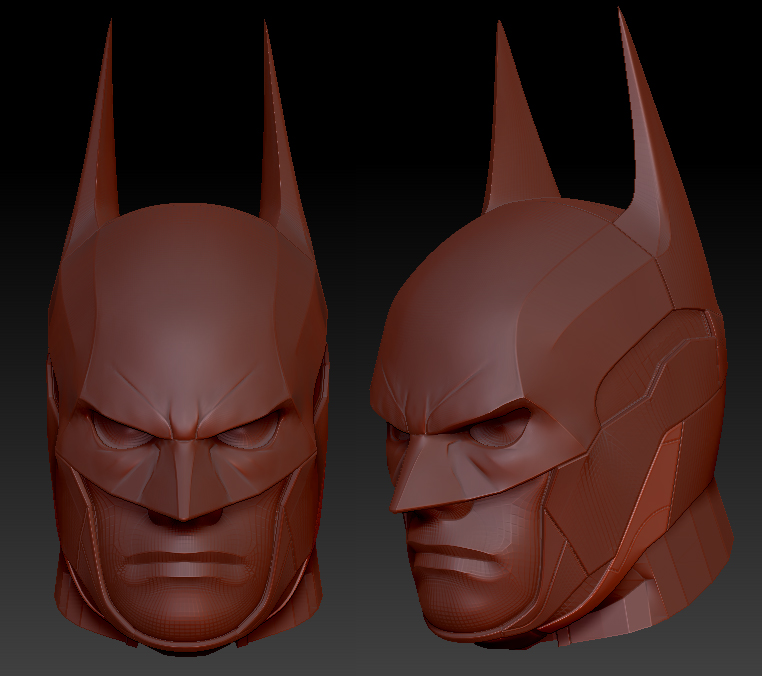Image resolution: width=762 pixels, height=676 pixels.
Task: Click the front-facing Batman cowl model's forehead
Action: pos(186,311)
